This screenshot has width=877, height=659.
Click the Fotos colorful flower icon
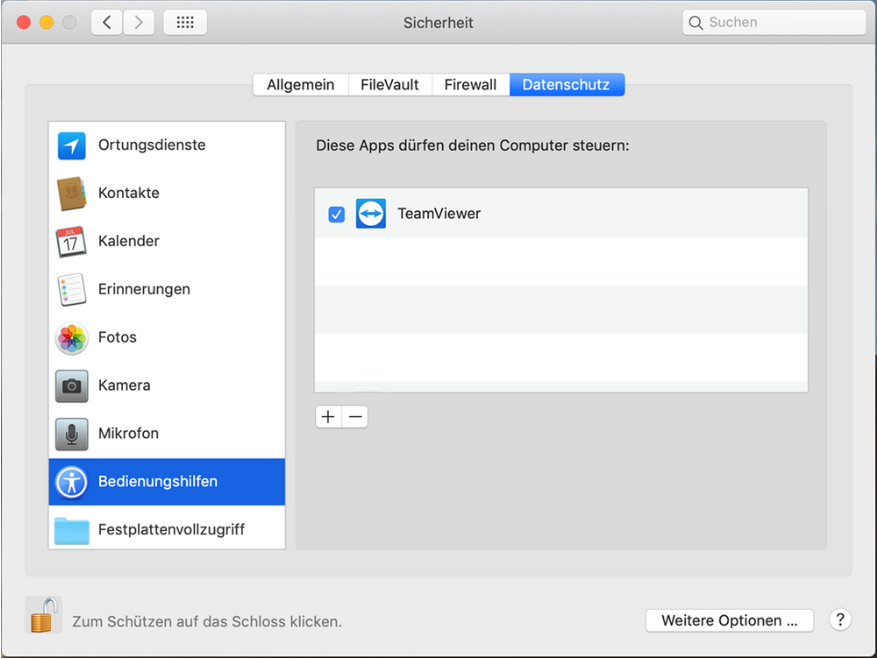(x=72, y=338)
